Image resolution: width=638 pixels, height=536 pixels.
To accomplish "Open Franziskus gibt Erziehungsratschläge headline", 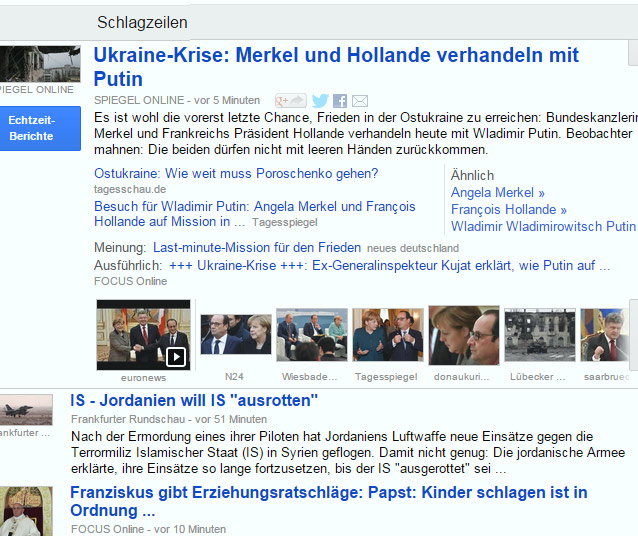I will 329,501.
